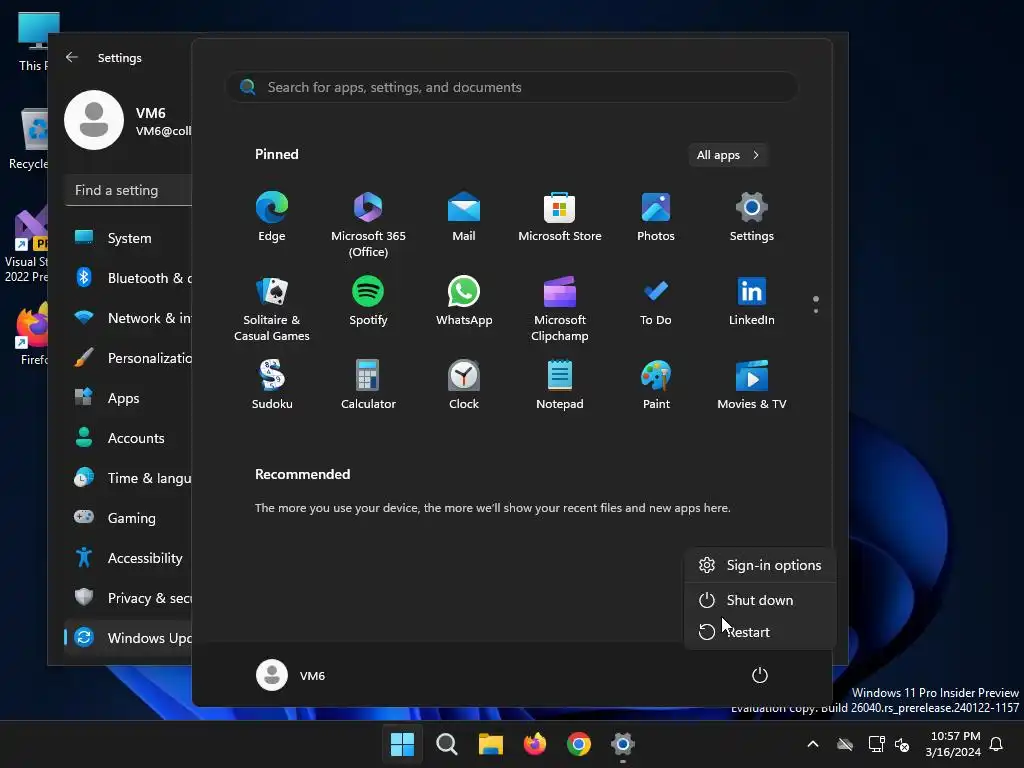The height and width of the screenshot is (768, 1024).
Task: Click the muted volume tray icon
Action: point(903,744)
